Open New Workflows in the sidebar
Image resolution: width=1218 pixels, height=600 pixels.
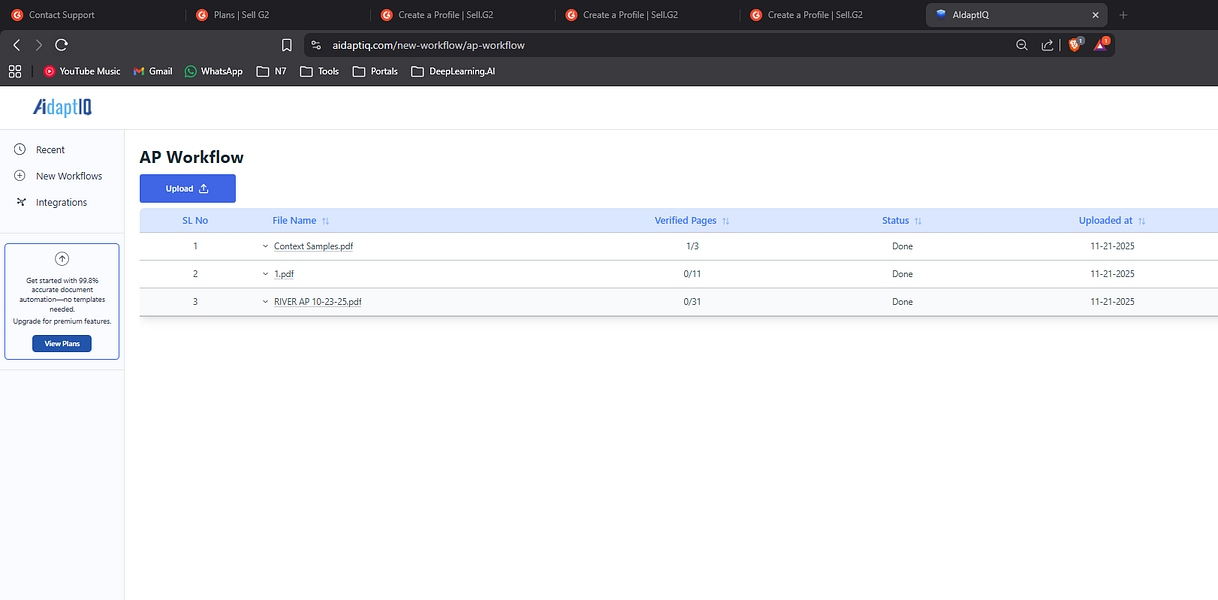[x=69, y=176]
